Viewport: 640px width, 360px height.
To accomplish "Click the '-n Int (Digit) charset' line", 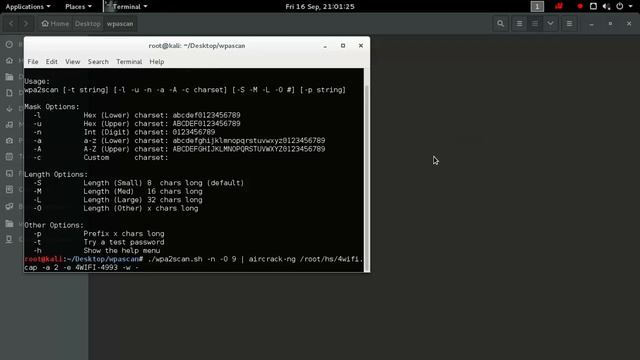I will [x=124, y=132].
